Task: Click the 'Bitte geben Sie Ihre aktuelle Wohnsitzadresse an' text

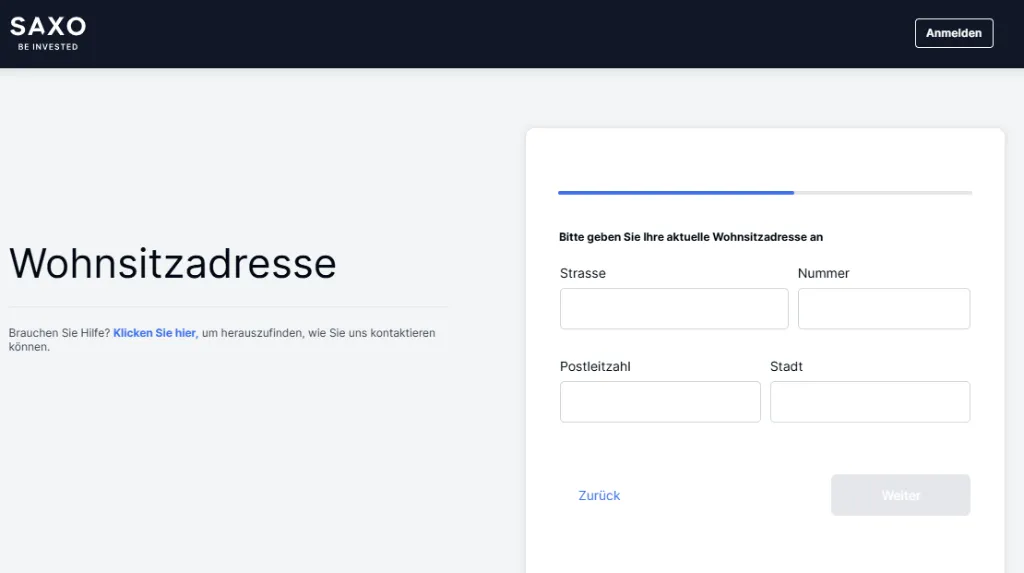Action: tap(691, 237)
